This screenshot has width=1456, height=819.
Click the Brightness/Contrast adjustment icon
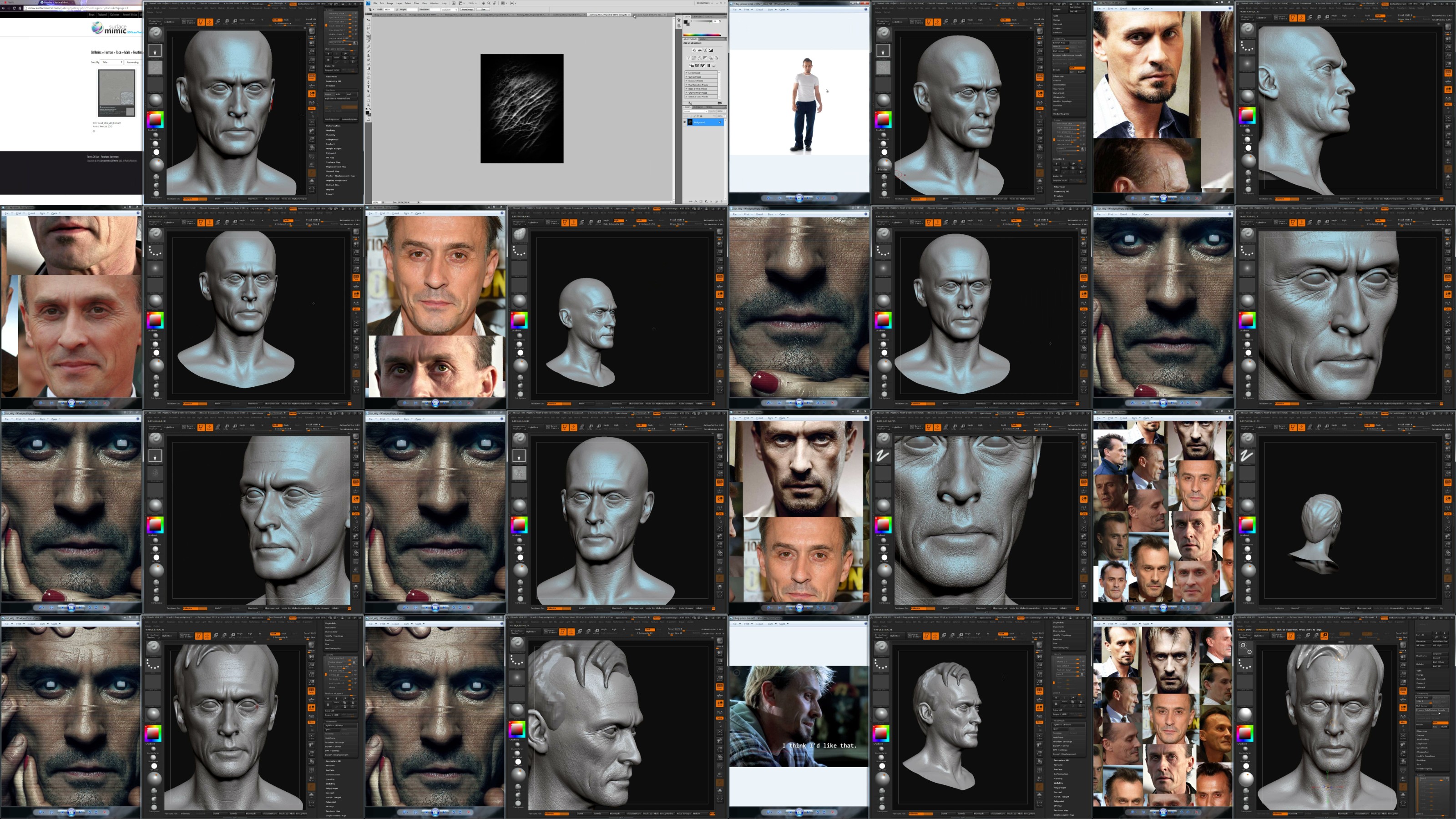[x=695, y=51]
